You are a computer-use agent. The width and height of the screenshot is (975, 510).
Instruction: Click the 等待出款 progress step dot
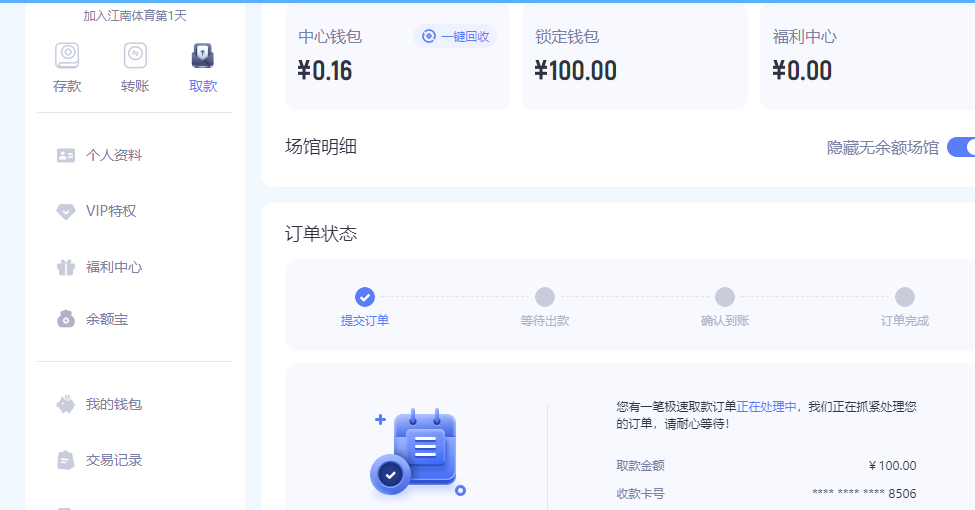point(545,297)
